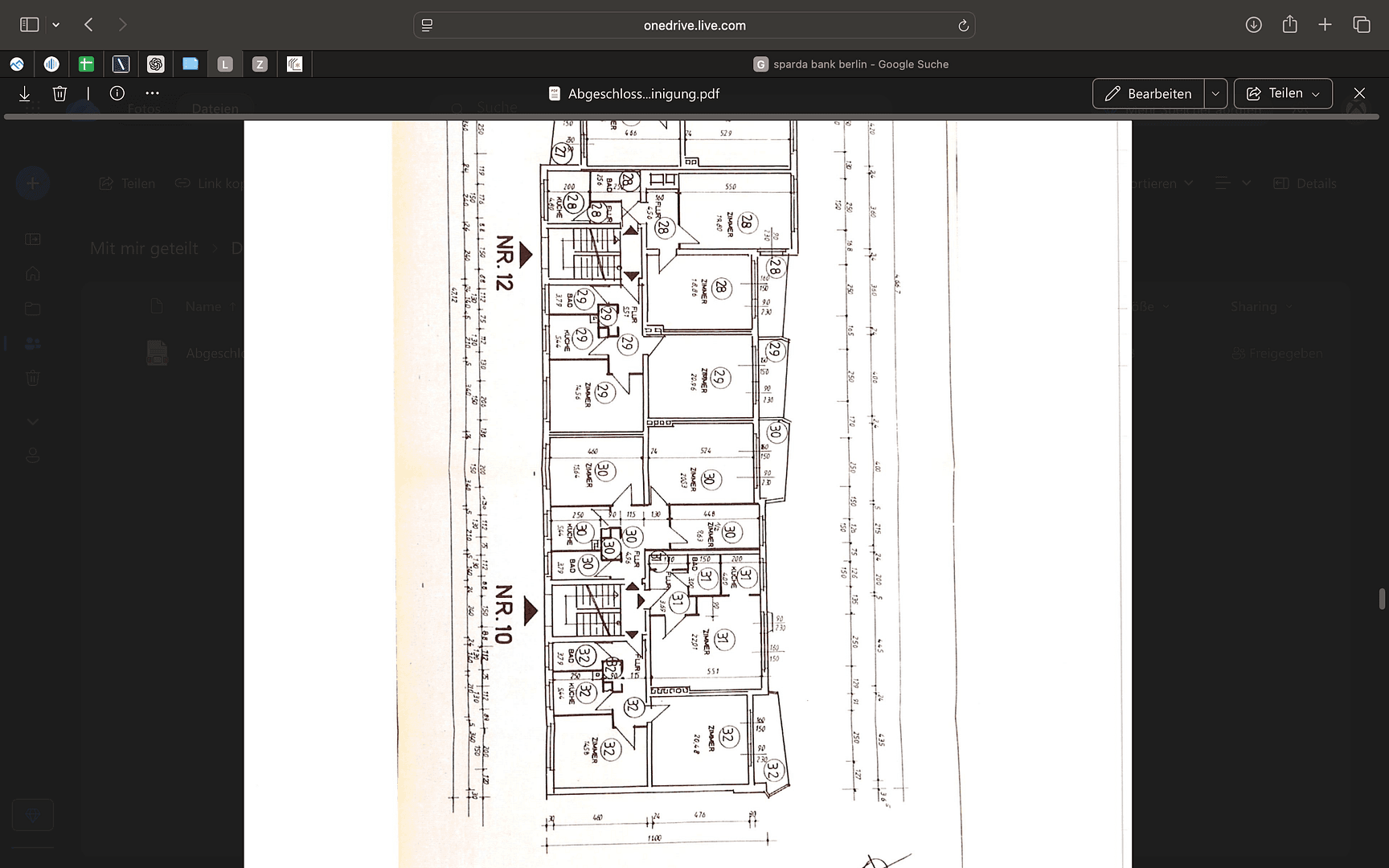Expand the dropdown arrow beside Bearbeiten
This screenshot has width=1389, height=868.
(1215, 94)
